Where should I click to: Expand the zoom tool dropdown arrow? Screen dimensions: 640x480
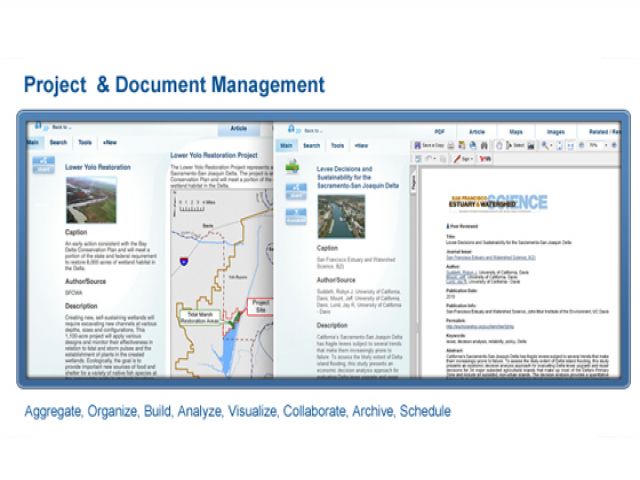point(551,146)
